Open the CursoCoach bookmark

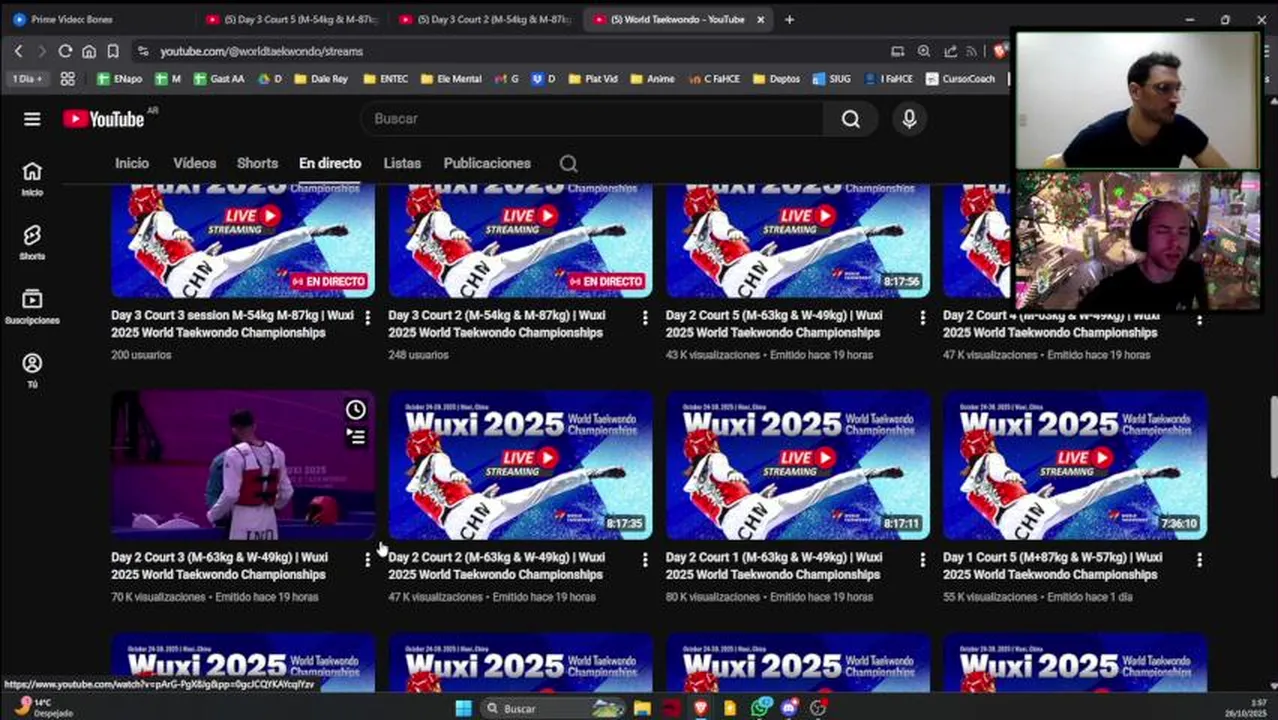pos(960,79)
